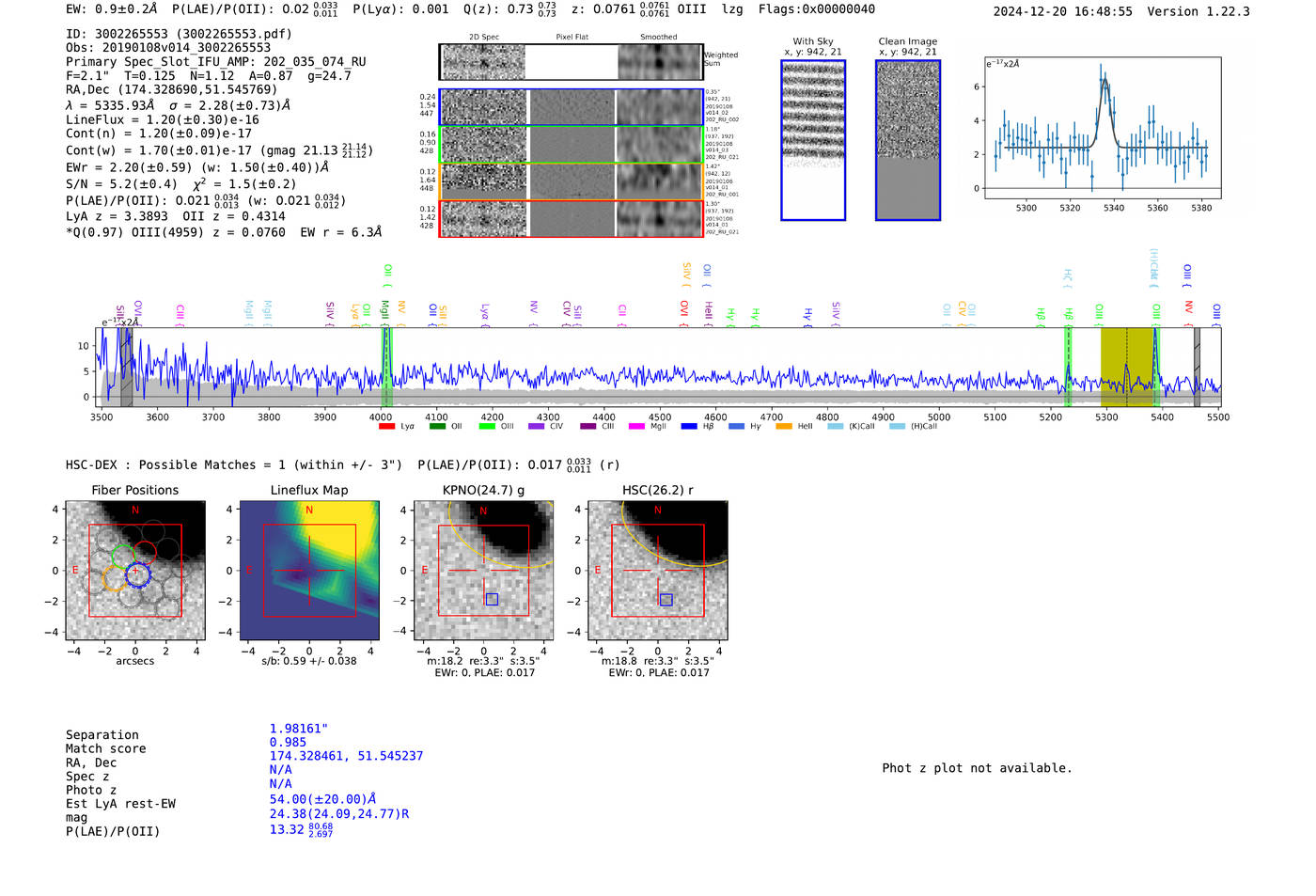Select the EWr = 2.20(±0.59) line
The height and width of the screenshot is (896, 1316).
[x=197, y=167]
